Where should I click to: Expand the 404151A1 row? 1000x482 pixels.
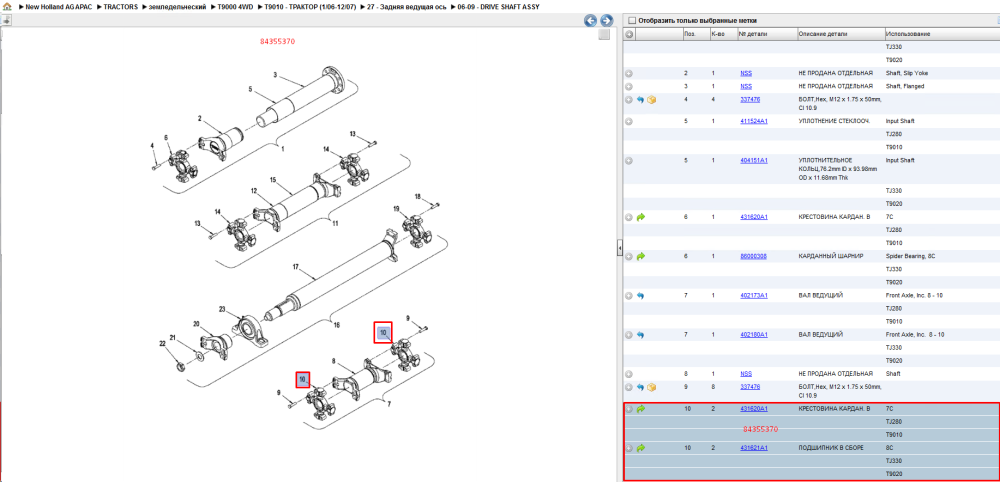click(629, 161)
